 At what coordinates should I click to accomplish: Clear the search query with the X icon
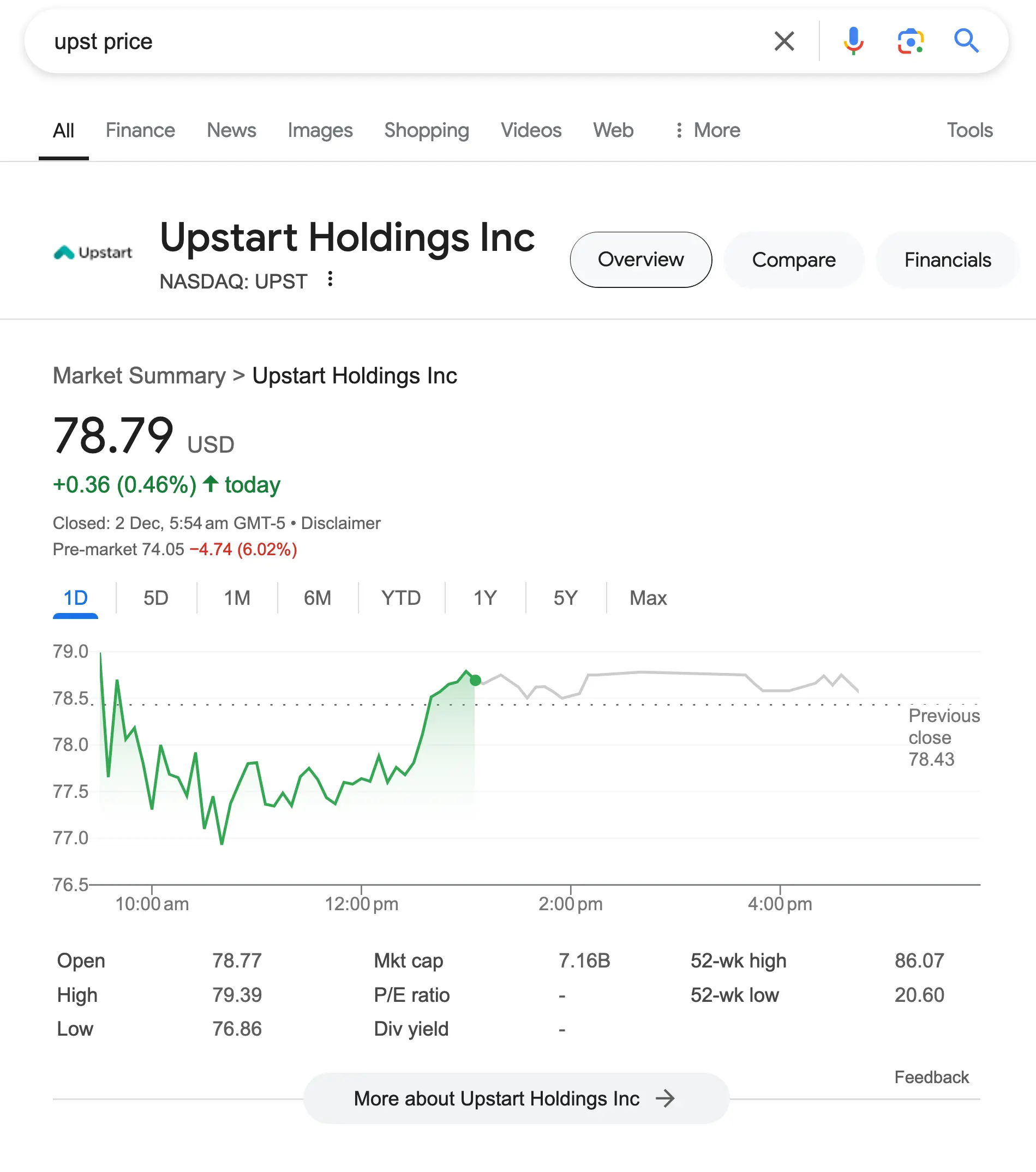784,41
